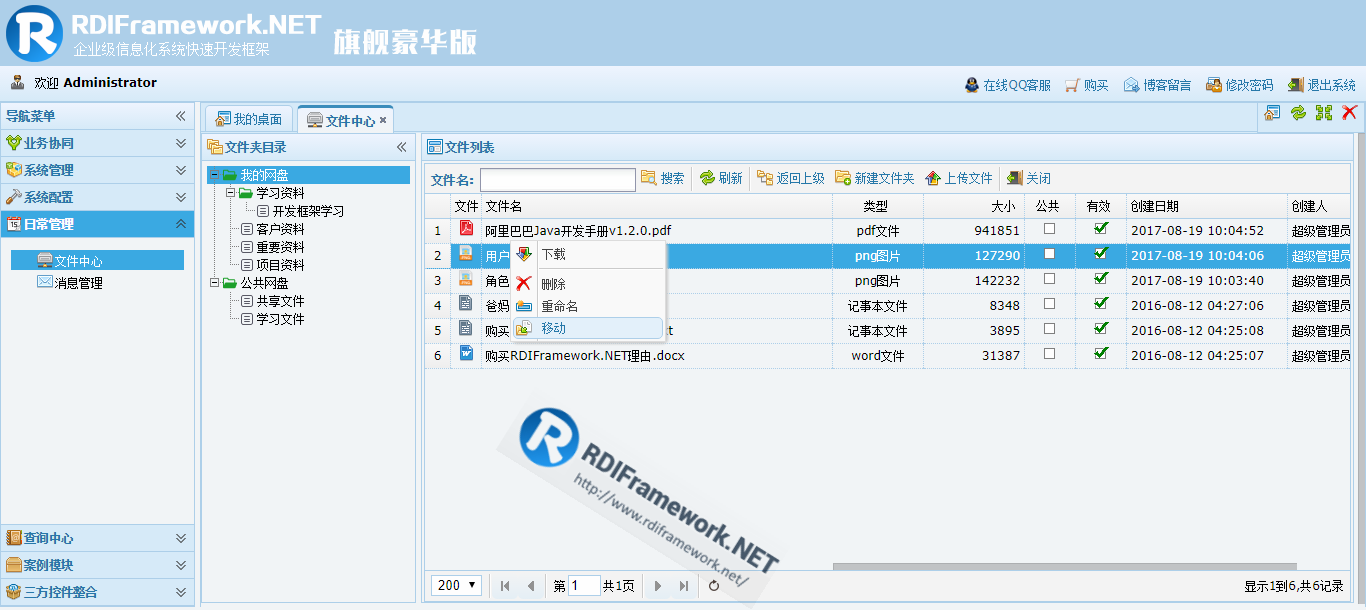Click the page number input box
The width and height of the screenshot is (1366, 610).
[584, 586]
